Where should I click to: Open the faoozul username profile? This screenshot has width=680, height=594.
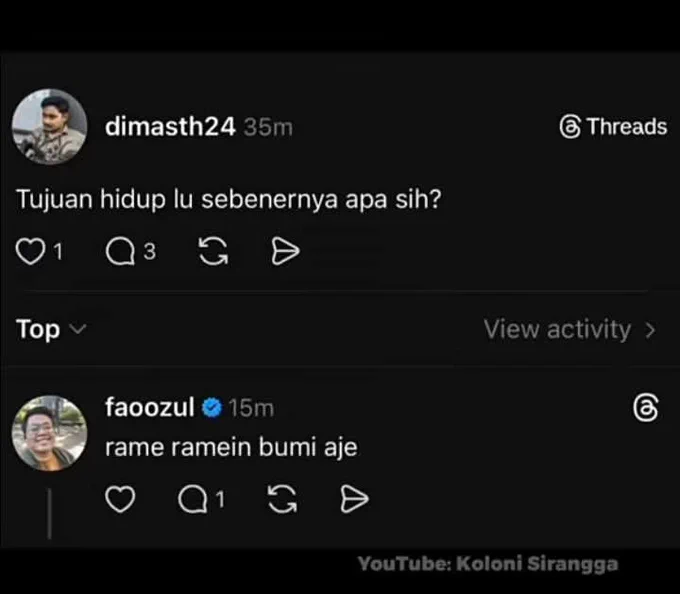tap(150, 408)
